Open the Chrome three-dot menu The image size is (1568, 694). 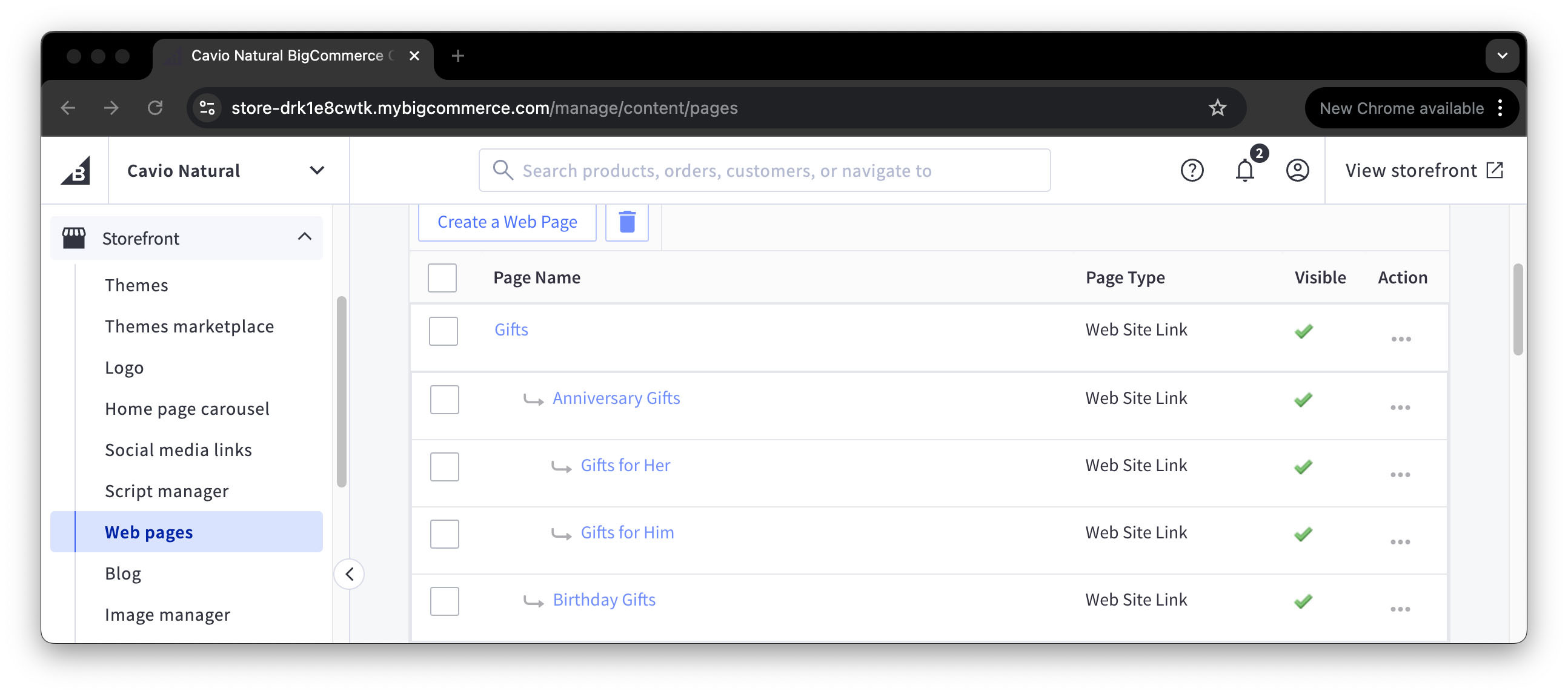pos(1500,108)
